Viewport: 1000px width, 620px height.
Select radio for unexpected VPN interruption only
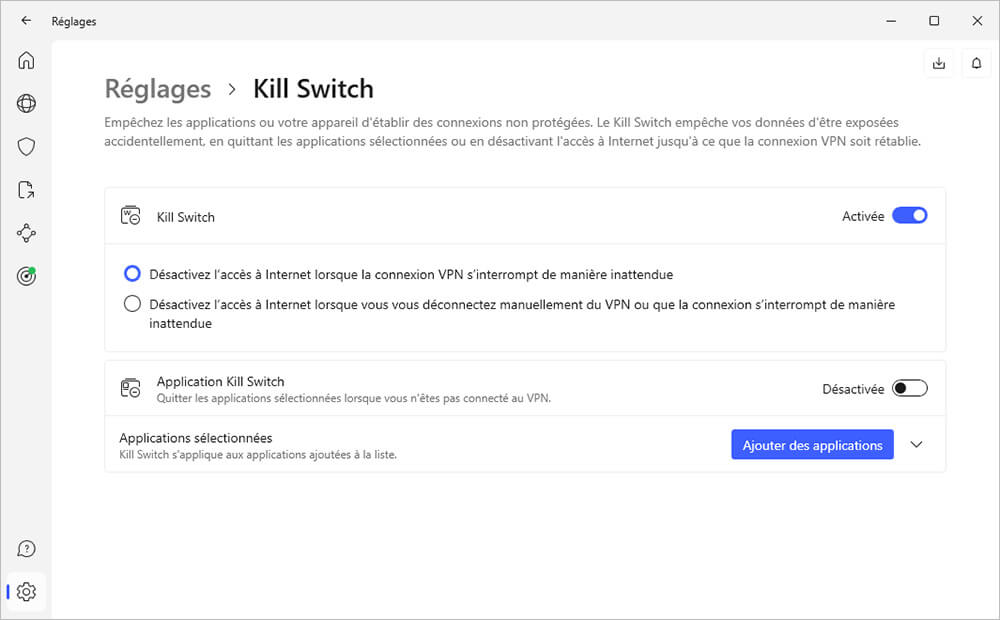pyautogui.click(x=132, y=274)
